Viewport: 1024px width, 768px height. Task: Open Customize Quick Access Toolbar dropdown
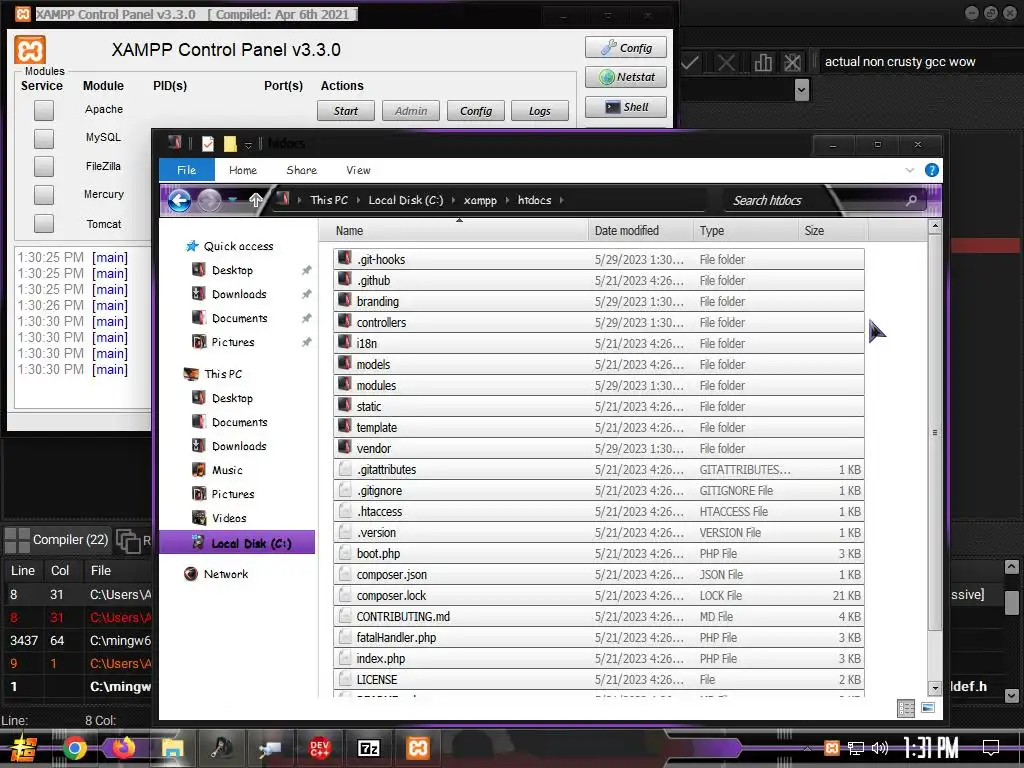pos(248,145)
